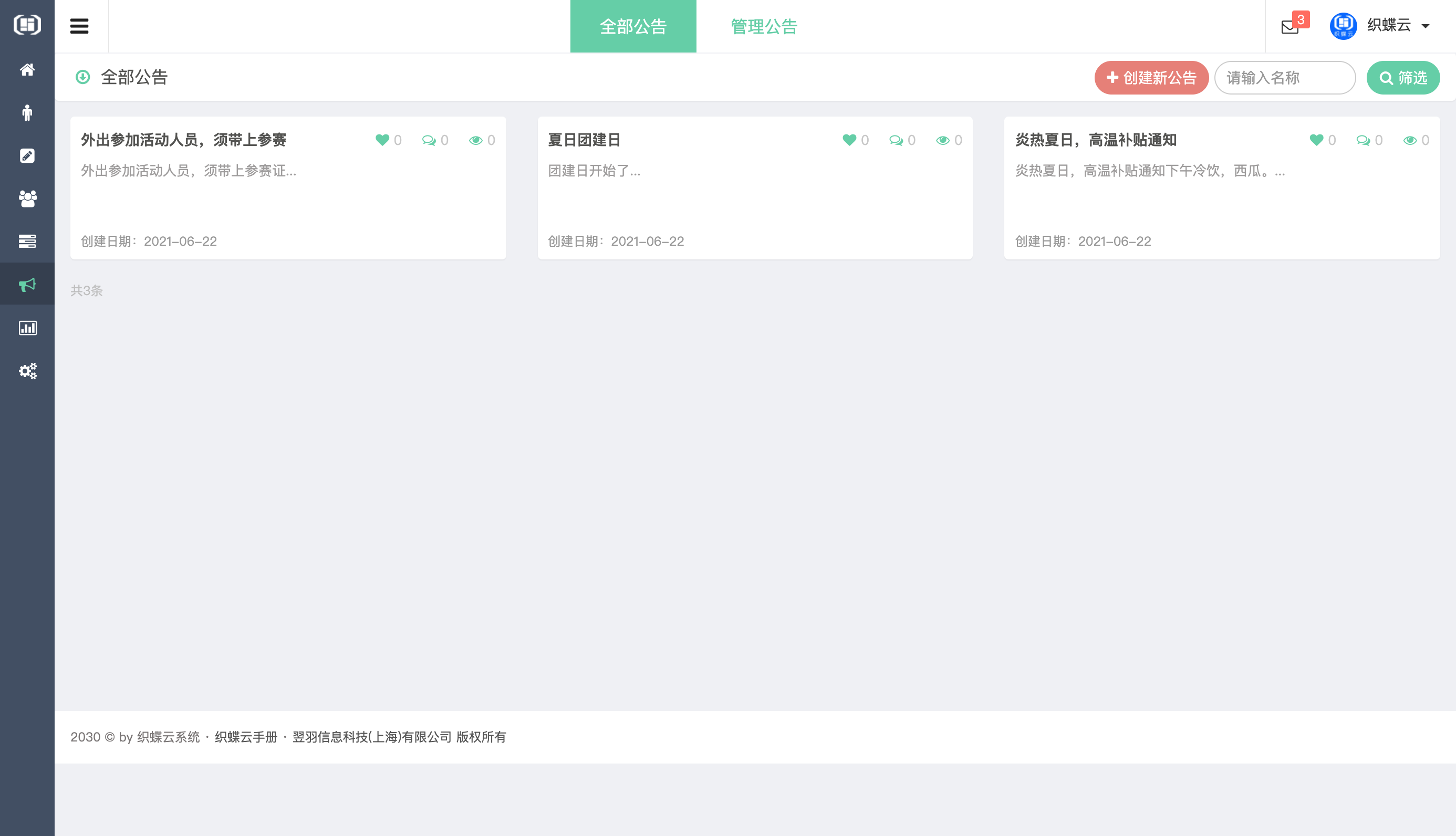Open the settings gears icon in sidebar
Viewport: 1456px width, 836px height.
tap(27, 371)
